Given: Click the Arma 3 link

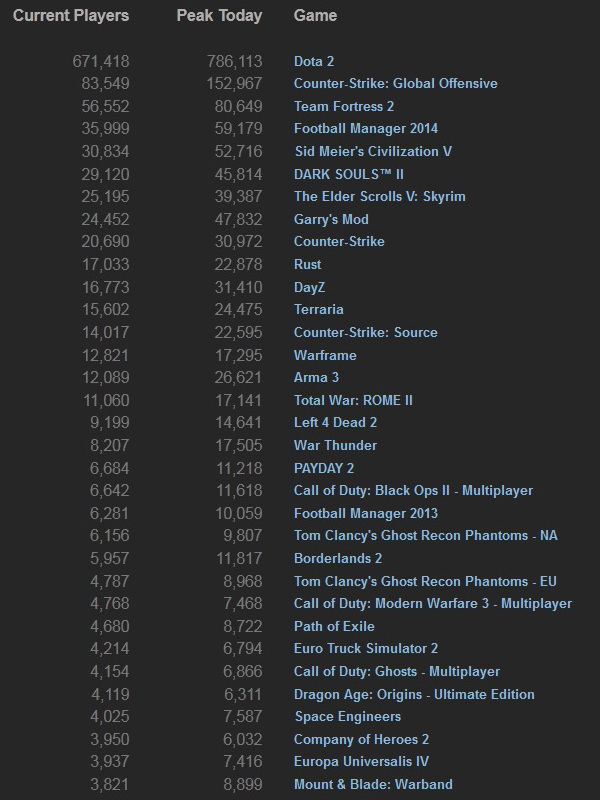Looking at the screenshot, I should click(316, 377).
